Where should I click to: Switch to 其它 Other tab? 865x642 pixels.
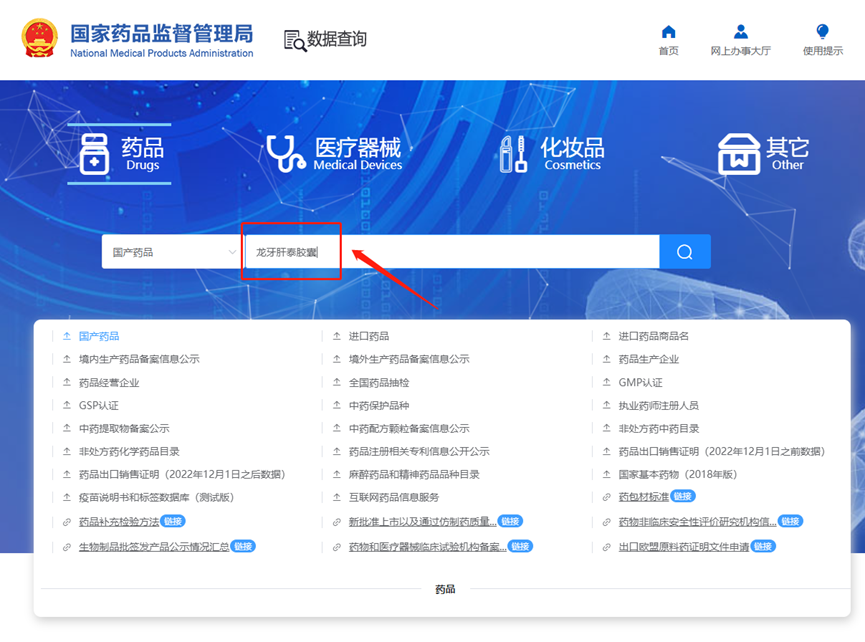click(x=763, y=154)
